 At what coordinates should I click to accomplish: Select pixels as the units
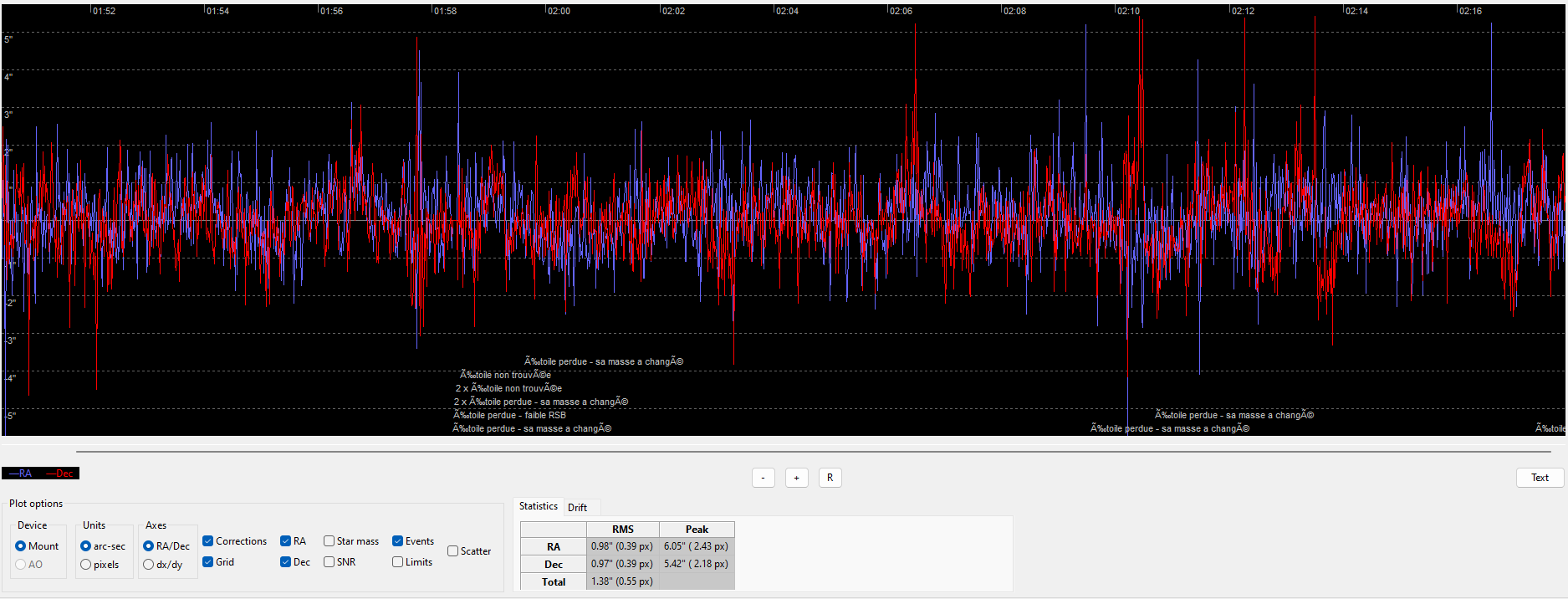tap(86, 565)
